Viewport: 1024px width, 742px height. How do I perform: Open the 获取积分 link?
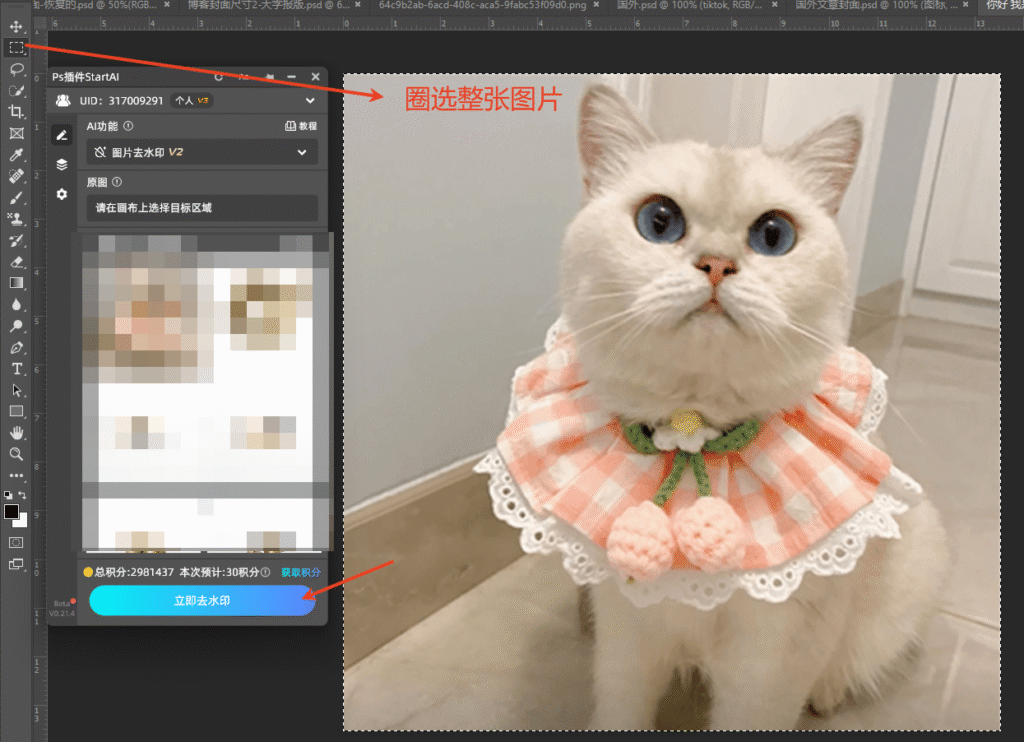pos(300,573)
